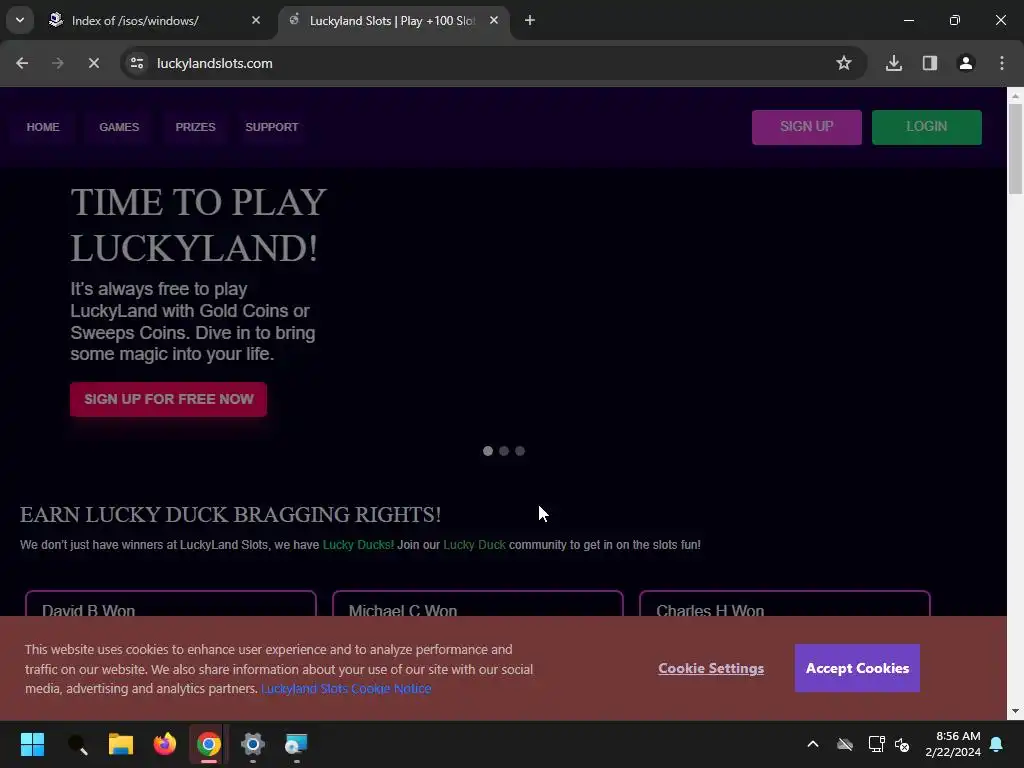1024x768 pixels.
Task: View site information icon in address bar
Action: coord(137,63)
